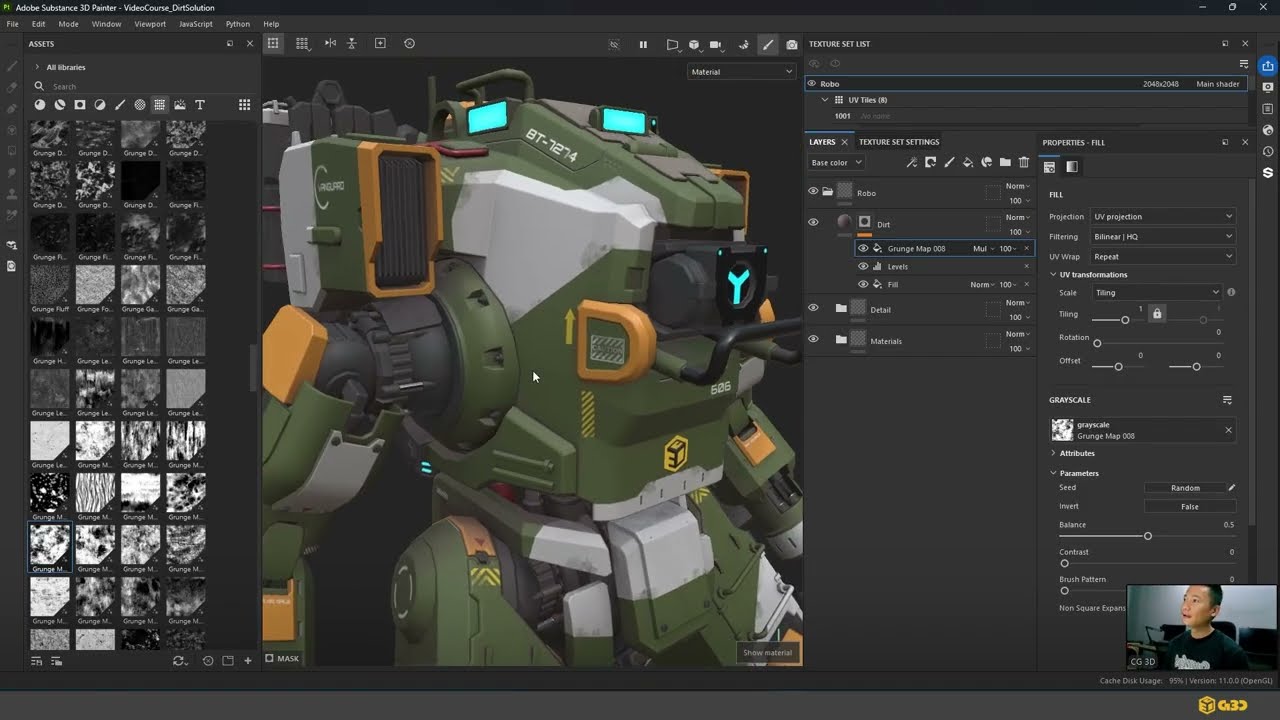Open the Base color channel dropdown
This screenshot has height=720, width=1280.
tap(836, 162)
